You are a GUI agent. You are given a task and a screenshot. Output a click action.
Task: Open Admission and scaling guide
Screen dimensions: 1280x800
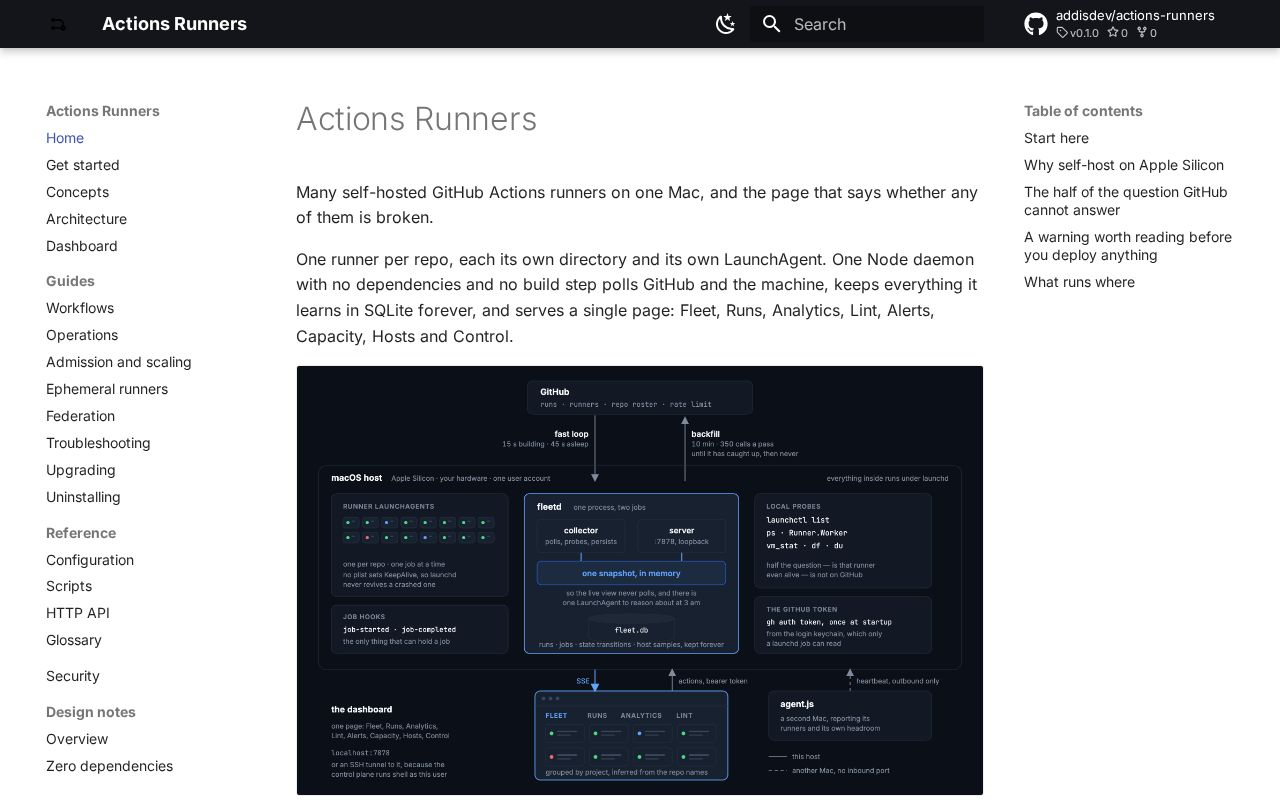click(119, 362)
